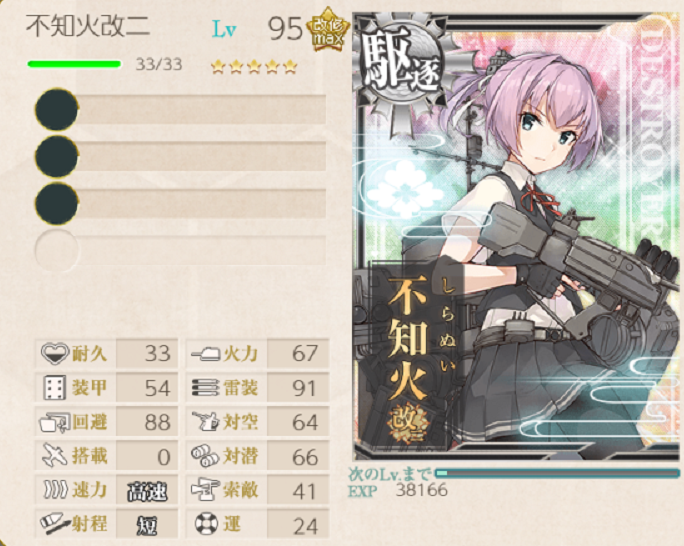Select the third empty equipment slot
The width and height of the screenshot is (684, 546).
181,203
